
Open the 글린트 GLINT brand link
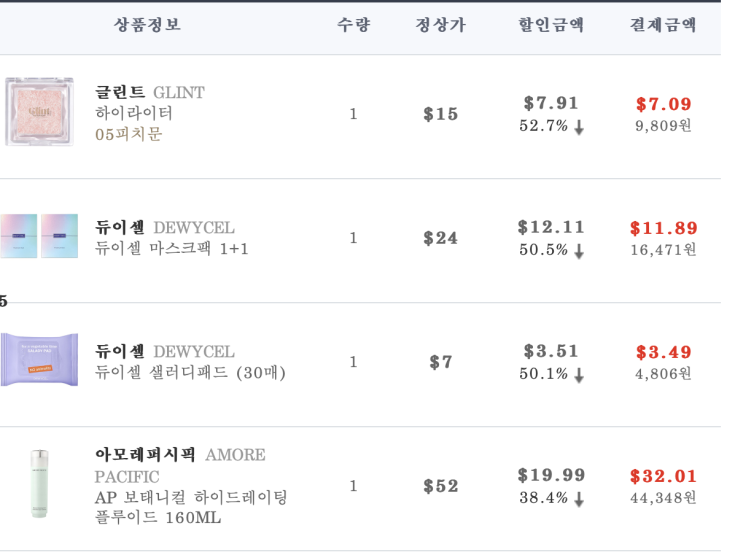click(x=150, y=92)
